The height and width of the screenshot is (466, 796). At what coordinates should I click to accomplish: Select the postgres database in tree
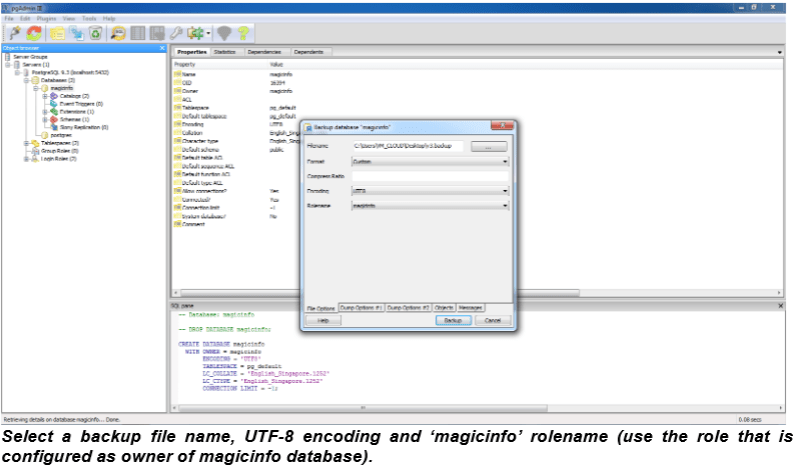(61, 136)
